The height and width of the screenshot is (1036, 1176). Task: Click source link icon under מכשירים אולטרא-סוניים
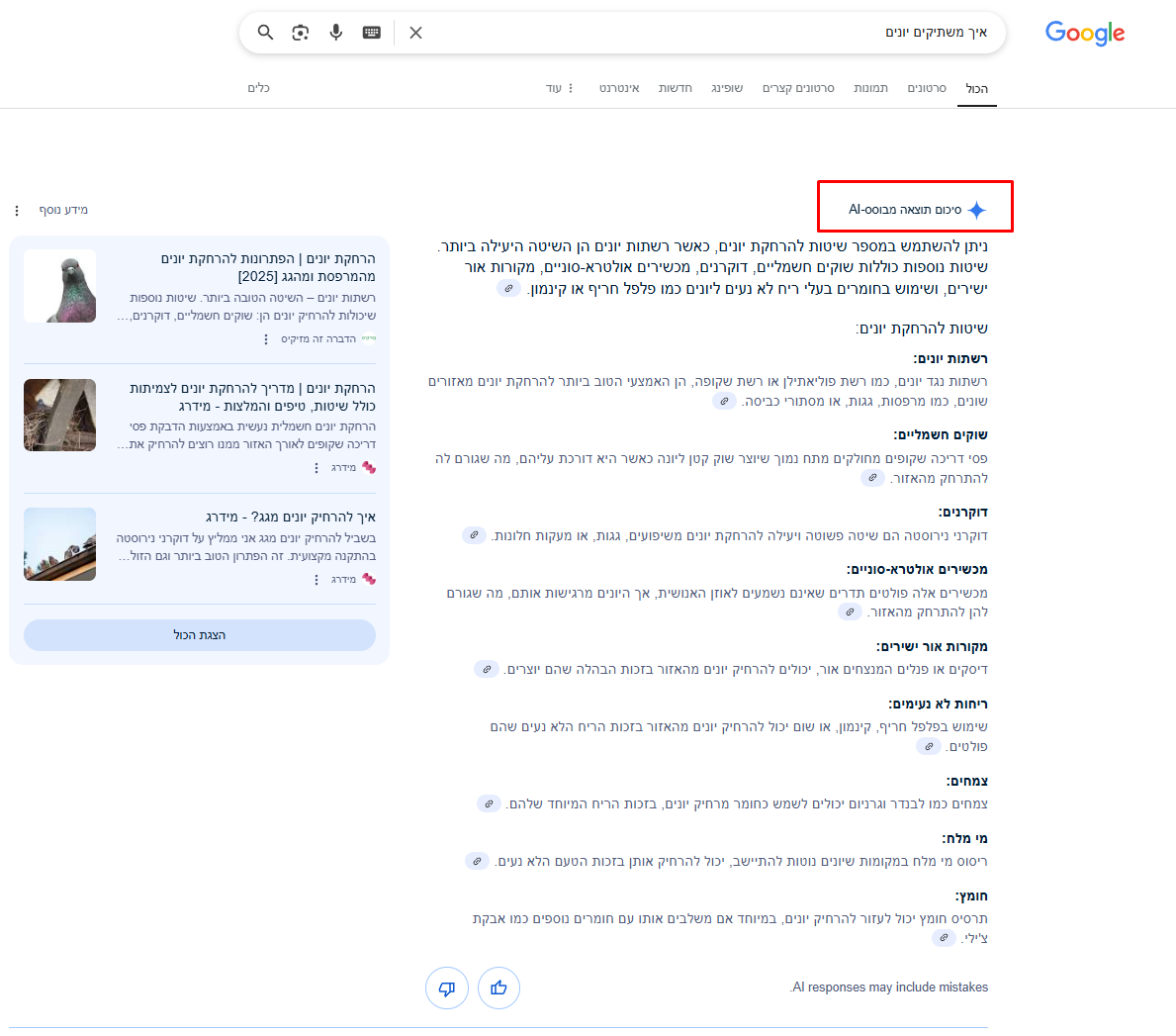click(850, 612)
